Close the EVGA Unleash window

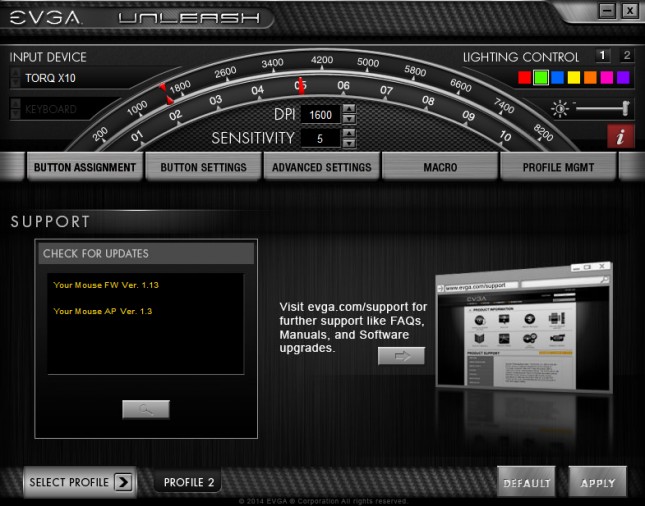(630, 10)
